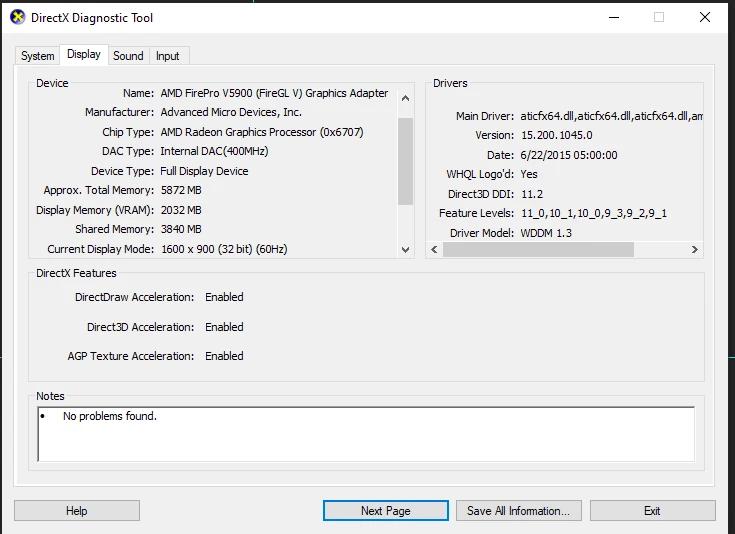Click the total memory value 5872 MB
Viewport: 735px width, 534px height.
click(x=181, y=190)
